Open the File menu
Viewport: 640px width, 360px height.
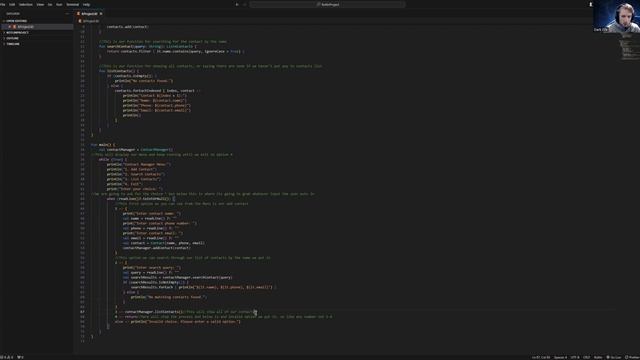(2, 4)
